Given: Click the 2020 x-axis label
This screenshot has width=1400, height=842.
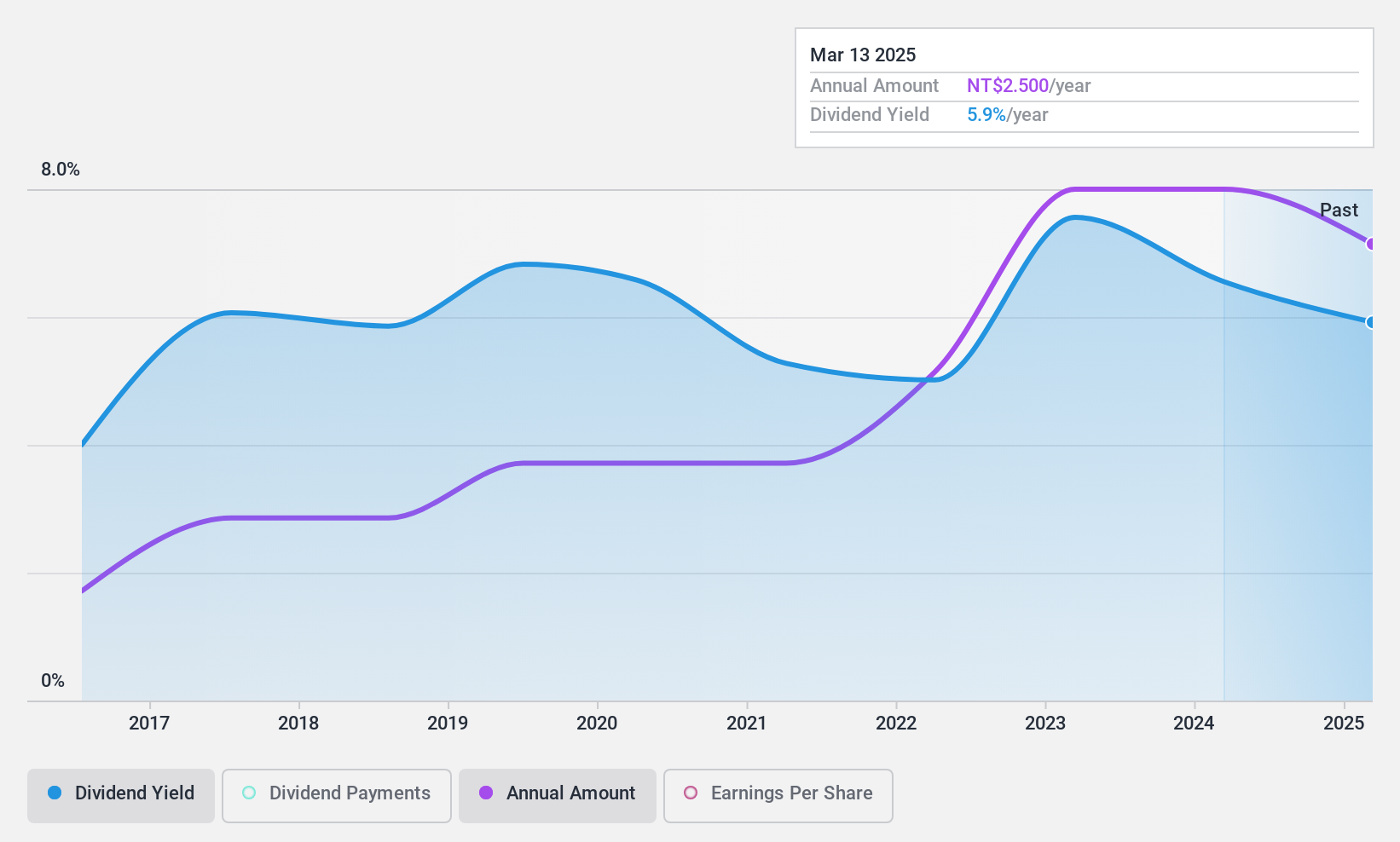Looking at the screenshot, I should tap(597, 724).
